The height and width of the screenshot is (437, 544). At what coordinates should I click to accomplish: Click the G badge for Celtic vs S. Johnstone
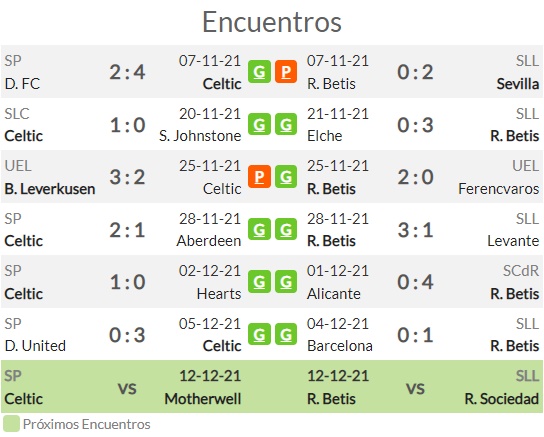click(259, 125)
